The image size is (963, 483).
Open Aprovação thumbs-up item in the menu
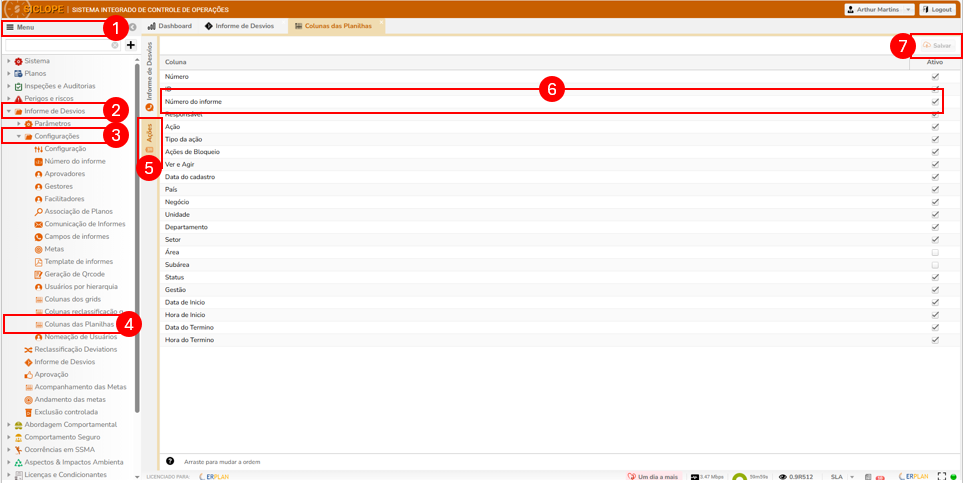[52, 374]
